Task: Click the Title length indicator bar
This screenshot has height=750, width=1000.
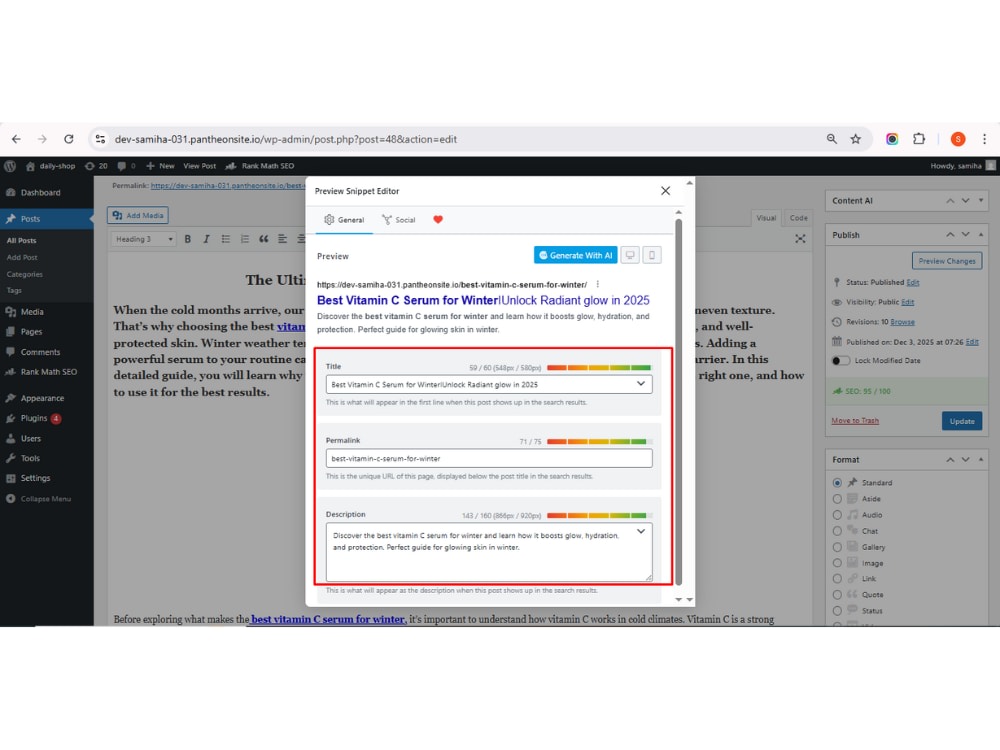Action: (599, 368)
